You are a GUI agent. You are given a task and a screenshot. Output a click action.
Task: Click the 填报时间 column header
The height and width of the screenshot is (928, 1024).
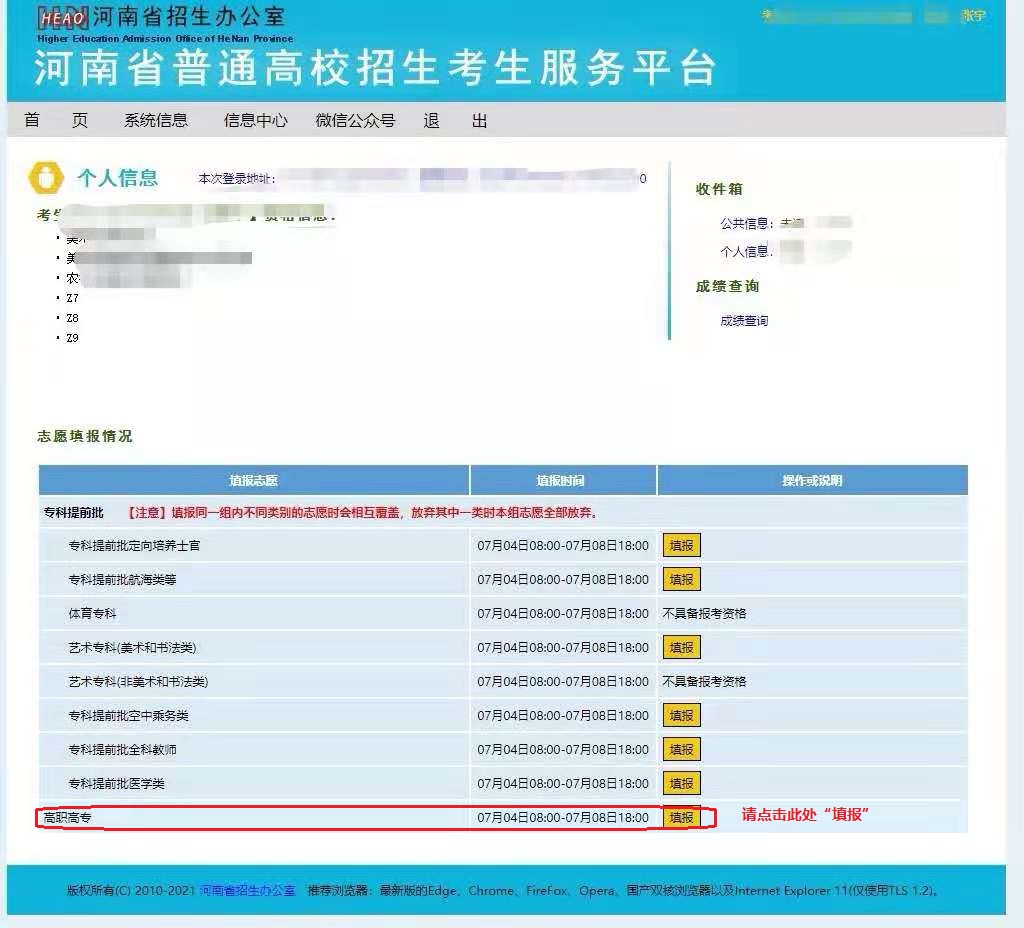(x=562, y=480)
